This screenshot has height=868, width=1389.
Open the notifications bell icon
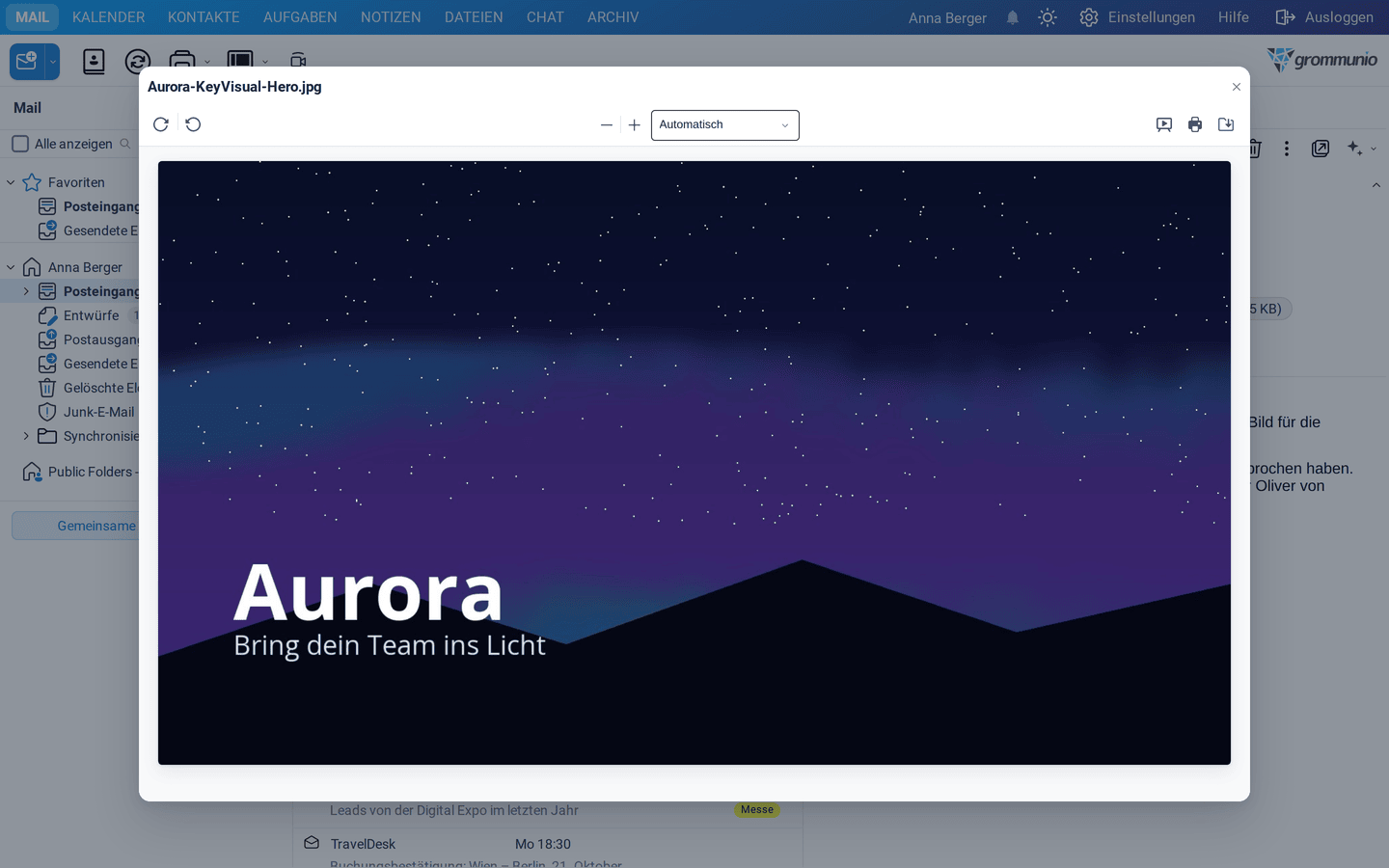coord(1013,17)
